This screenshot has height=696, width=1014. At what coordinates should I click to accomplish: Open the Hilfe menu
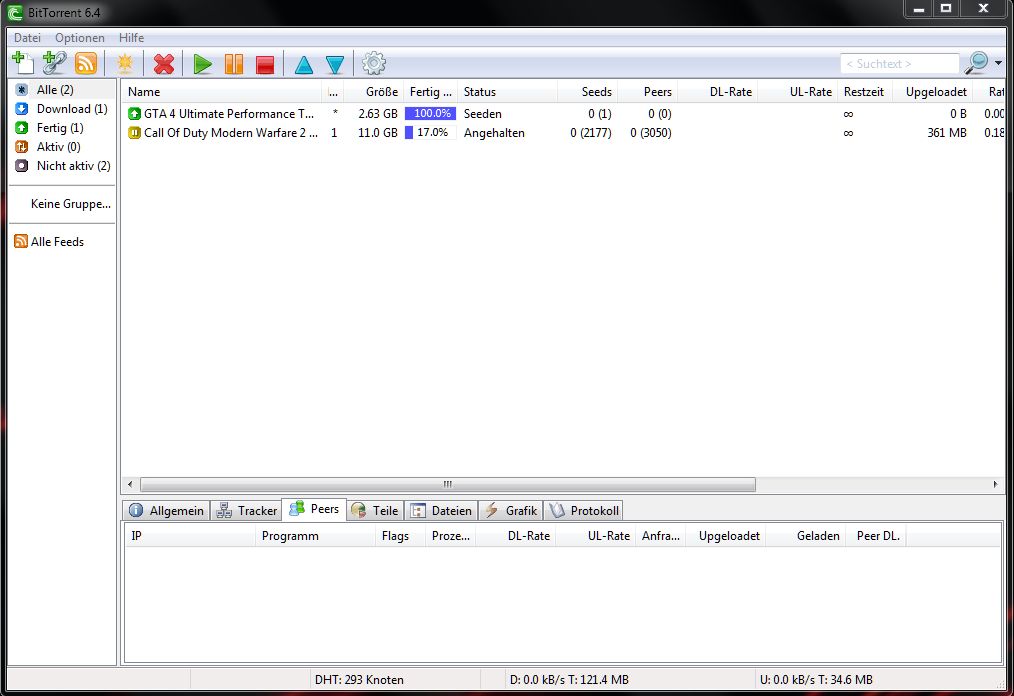coord(131,38)
